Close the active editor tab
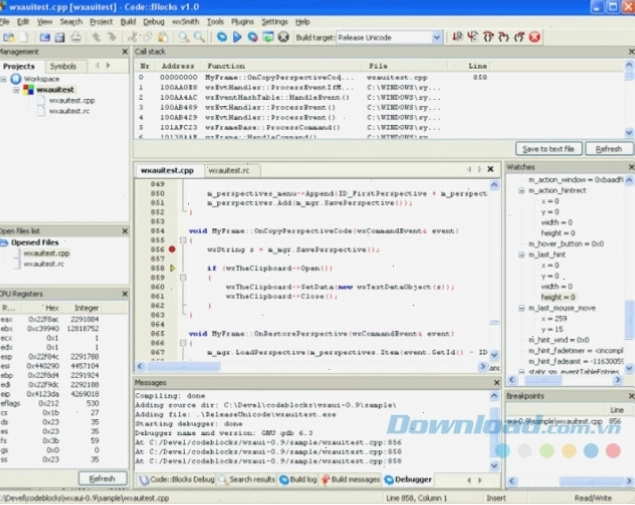 490,169
